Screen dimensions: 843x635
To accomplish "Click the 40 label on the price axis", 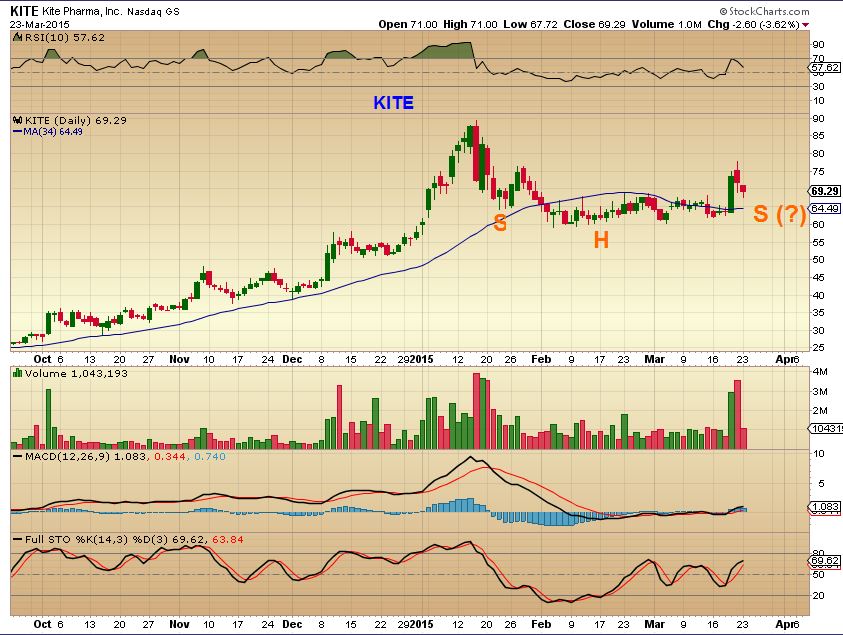I will pyautogui.click(x=818, y=295).
